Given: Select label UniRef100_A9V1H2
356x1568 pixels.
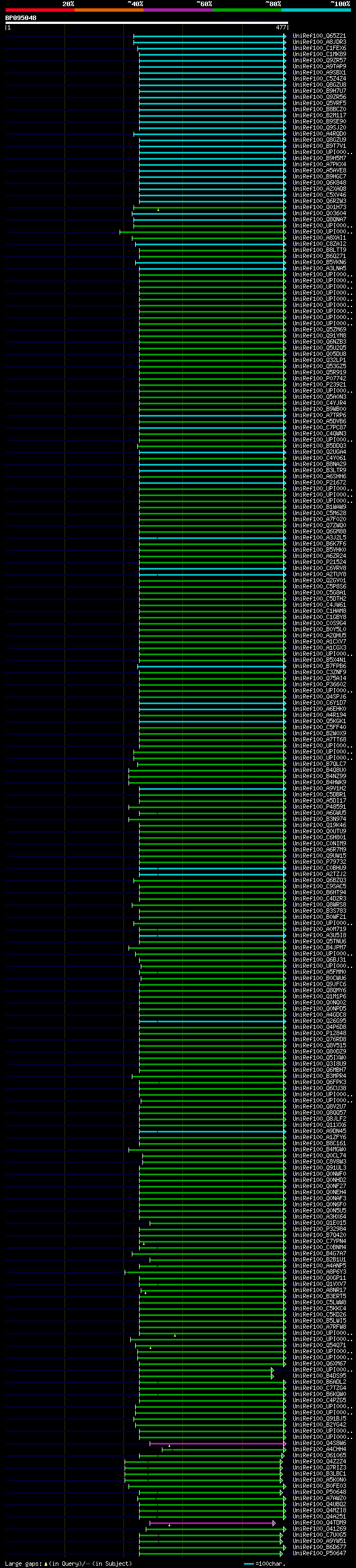Looking at the screenshot, I should pos(319,788).
